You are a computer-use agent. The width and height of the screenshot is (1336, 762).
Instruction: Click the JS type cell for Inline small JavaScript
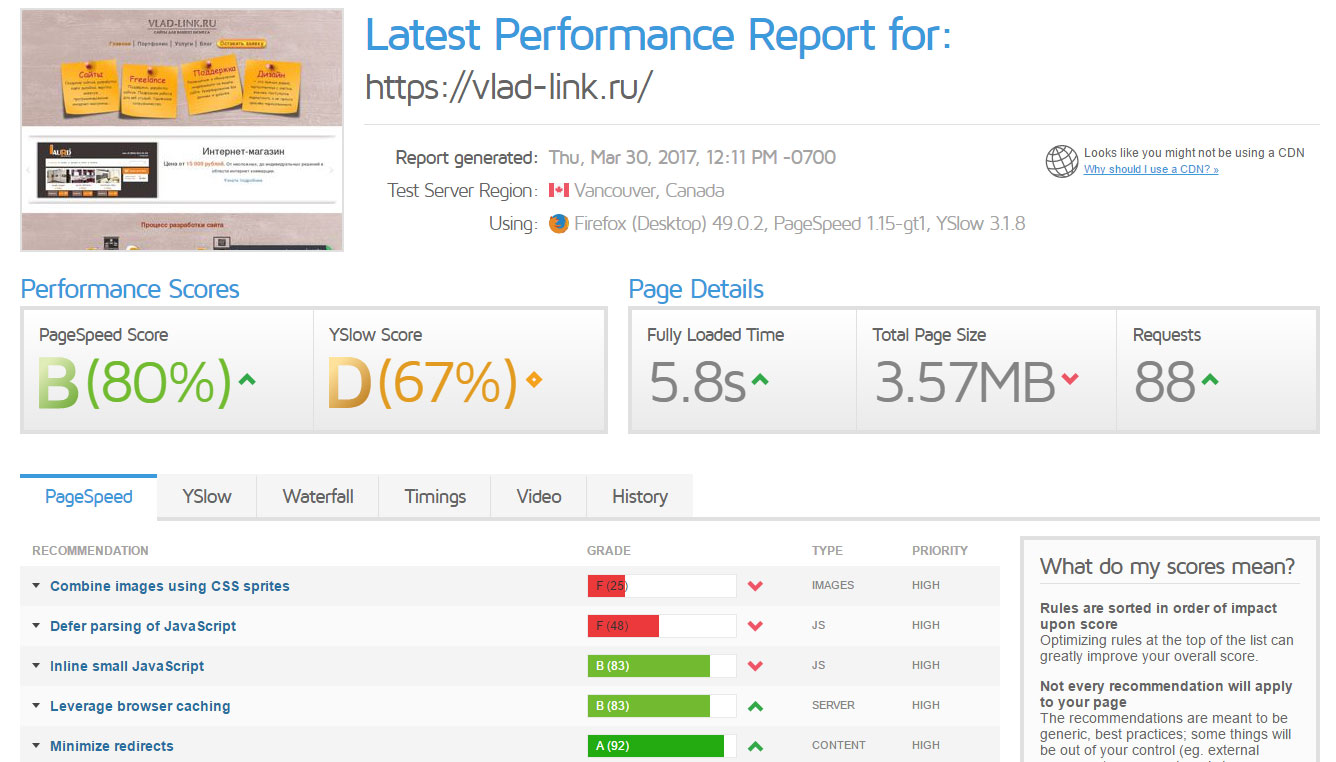click(x=819, y=666)
